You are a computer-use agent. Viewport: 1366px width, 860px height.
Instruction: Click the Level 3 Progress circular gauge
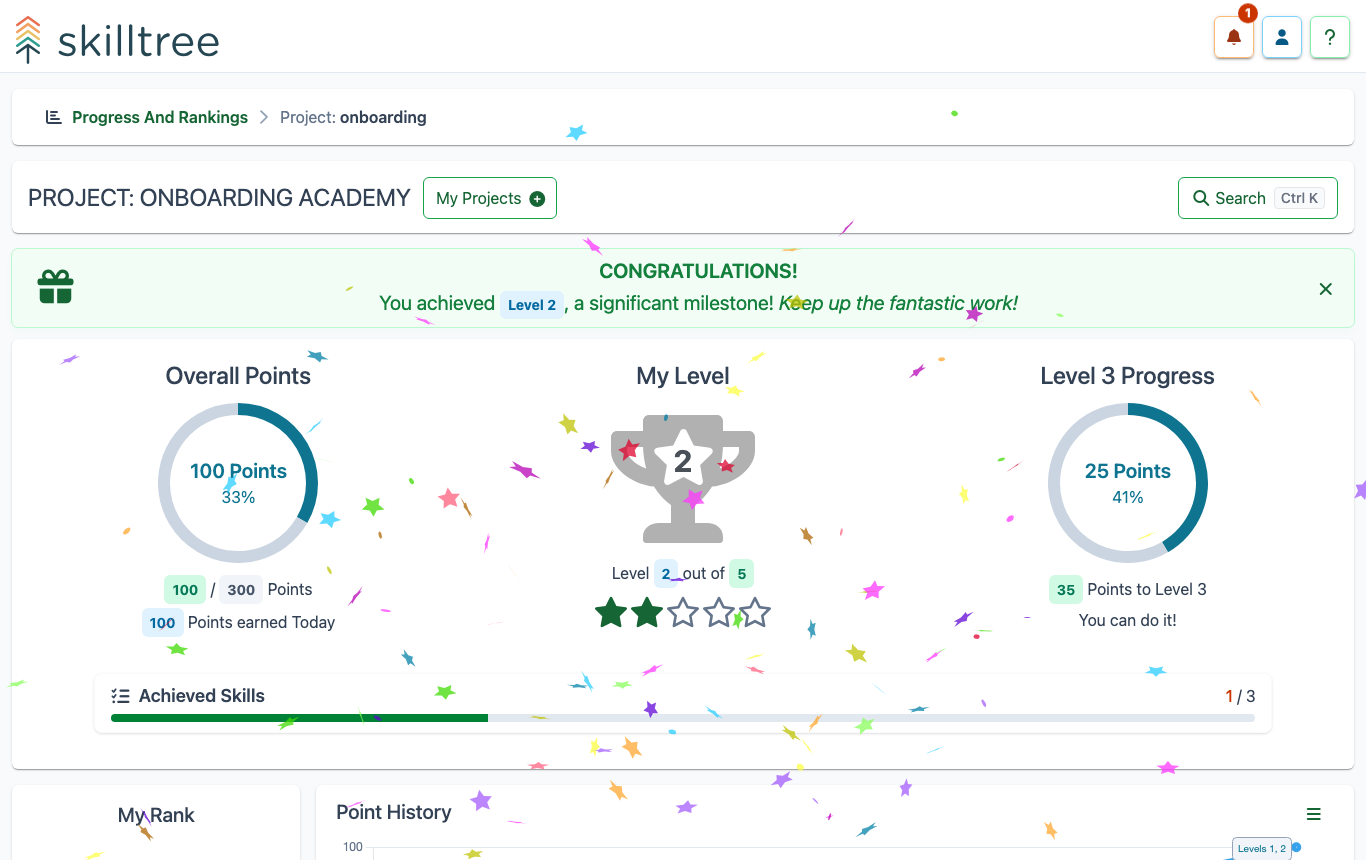point(1128,483)
